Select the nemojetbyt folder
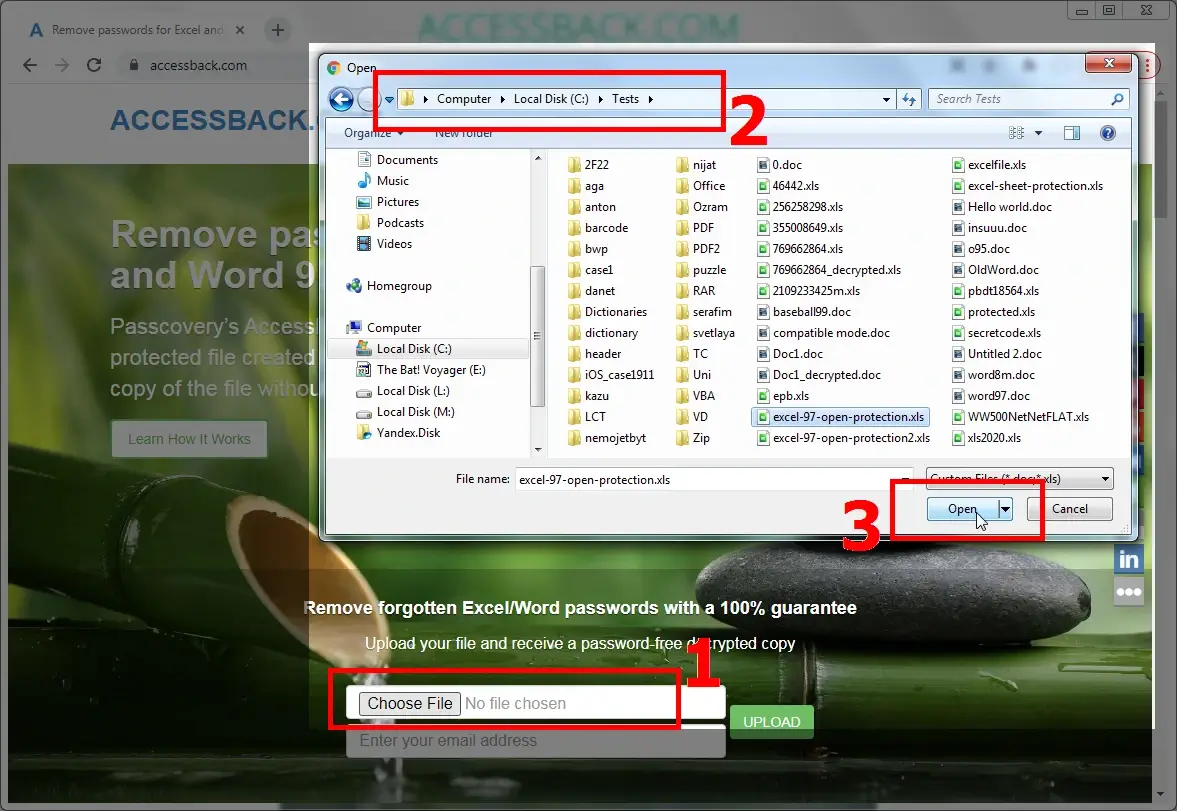Screen dimensions: 1177x811 pos(607,438)
